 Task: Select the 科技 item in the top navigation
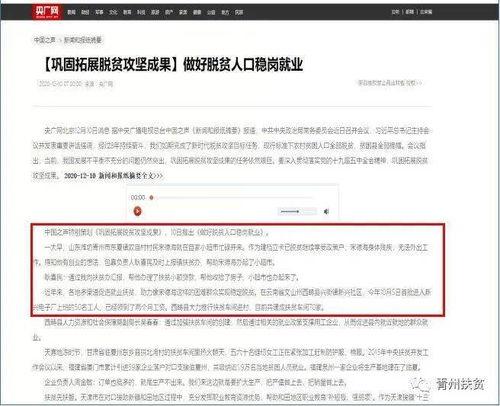click(x=141, y=12)
